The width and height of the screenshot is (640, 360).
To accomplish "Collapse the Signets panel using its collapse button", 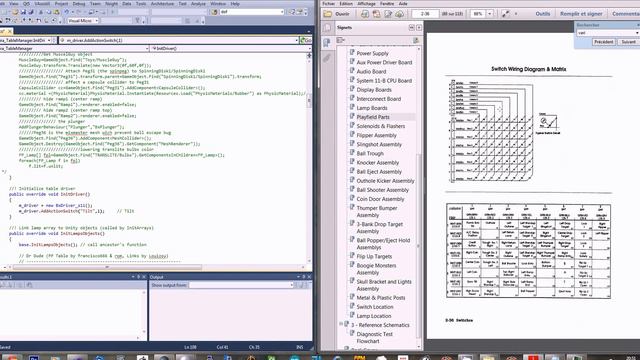I will 411,27.
